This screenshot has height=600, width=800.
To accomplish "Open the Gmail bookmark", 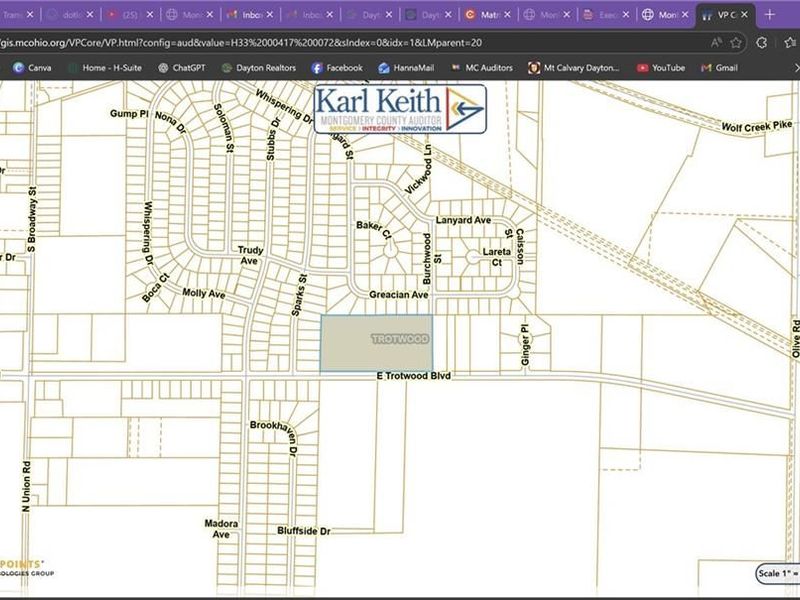I will [719, 68].
